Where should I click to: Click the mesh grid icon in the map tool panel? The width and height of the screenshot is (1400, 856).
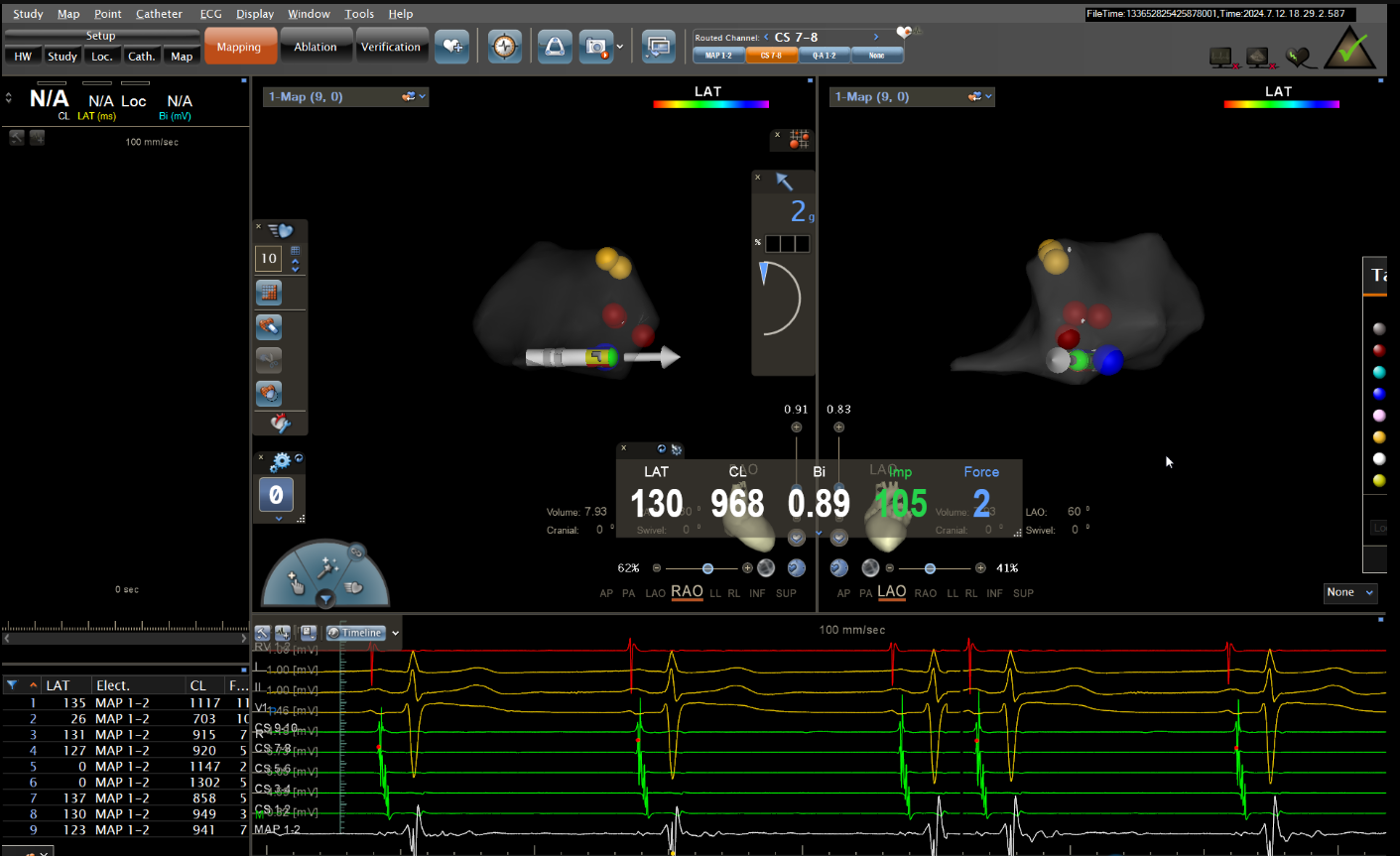[x=269, y=293]
